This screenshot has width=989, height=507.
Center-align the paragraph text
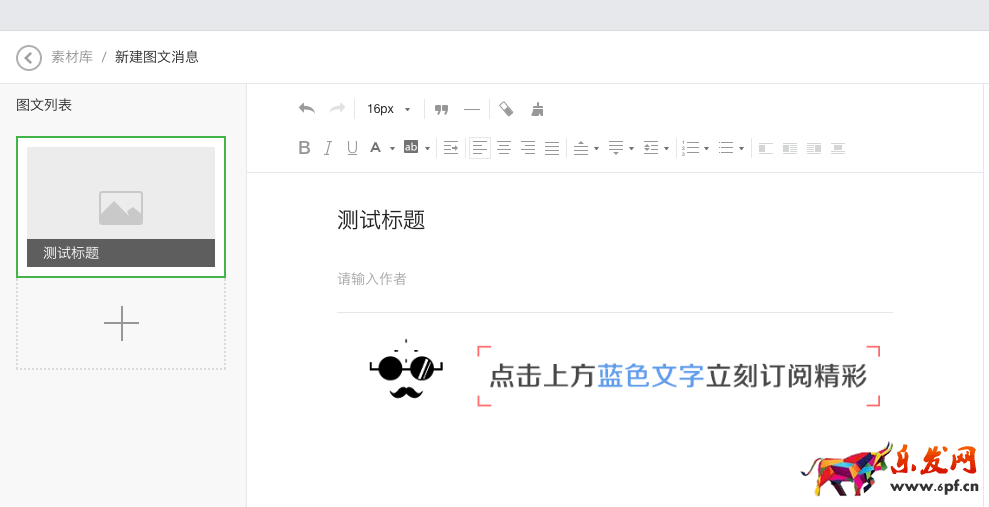coord(504,148)
